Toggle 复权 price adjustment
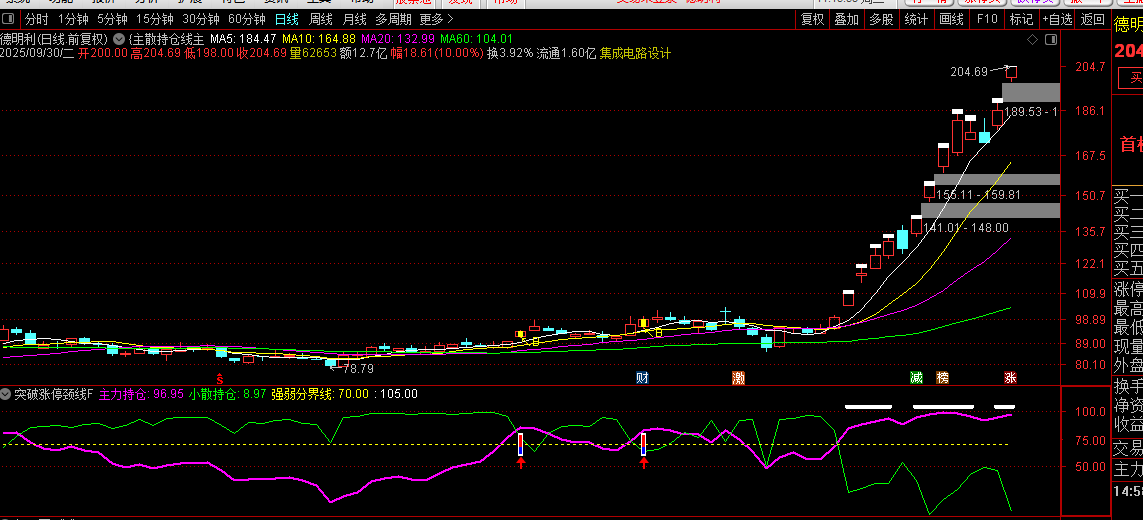This screenshot has height=520, width=1143. click(813, 19)
